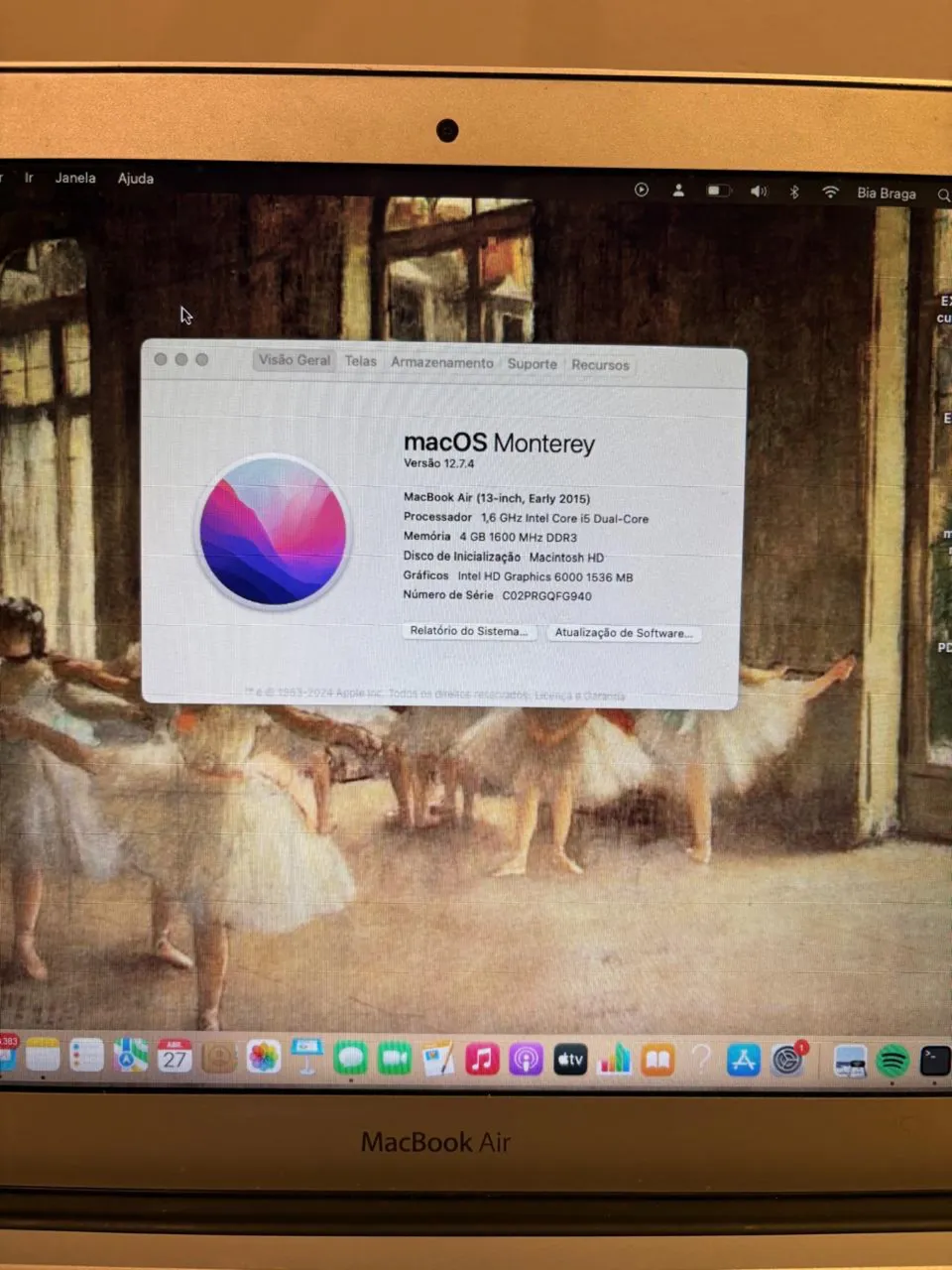The width and height of the screenshot is (952, 1270).
Task: Open Reminders from the dock
Action: click(86, 1056)
